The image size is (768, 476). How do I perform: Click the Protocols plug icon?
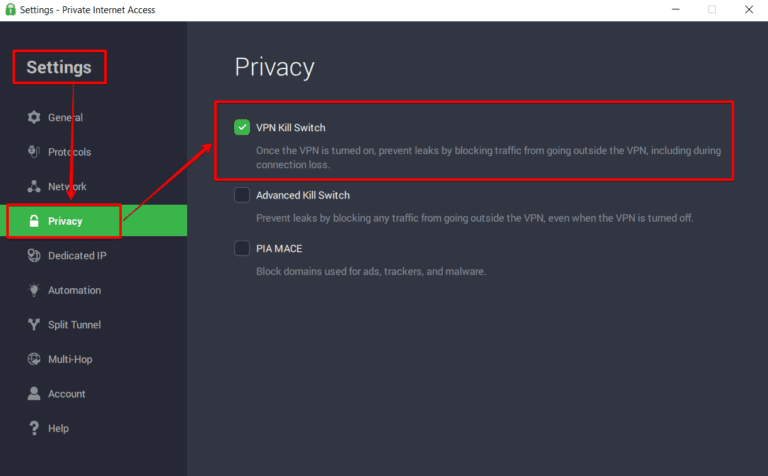pyautogui.click(x=33, y=152)
